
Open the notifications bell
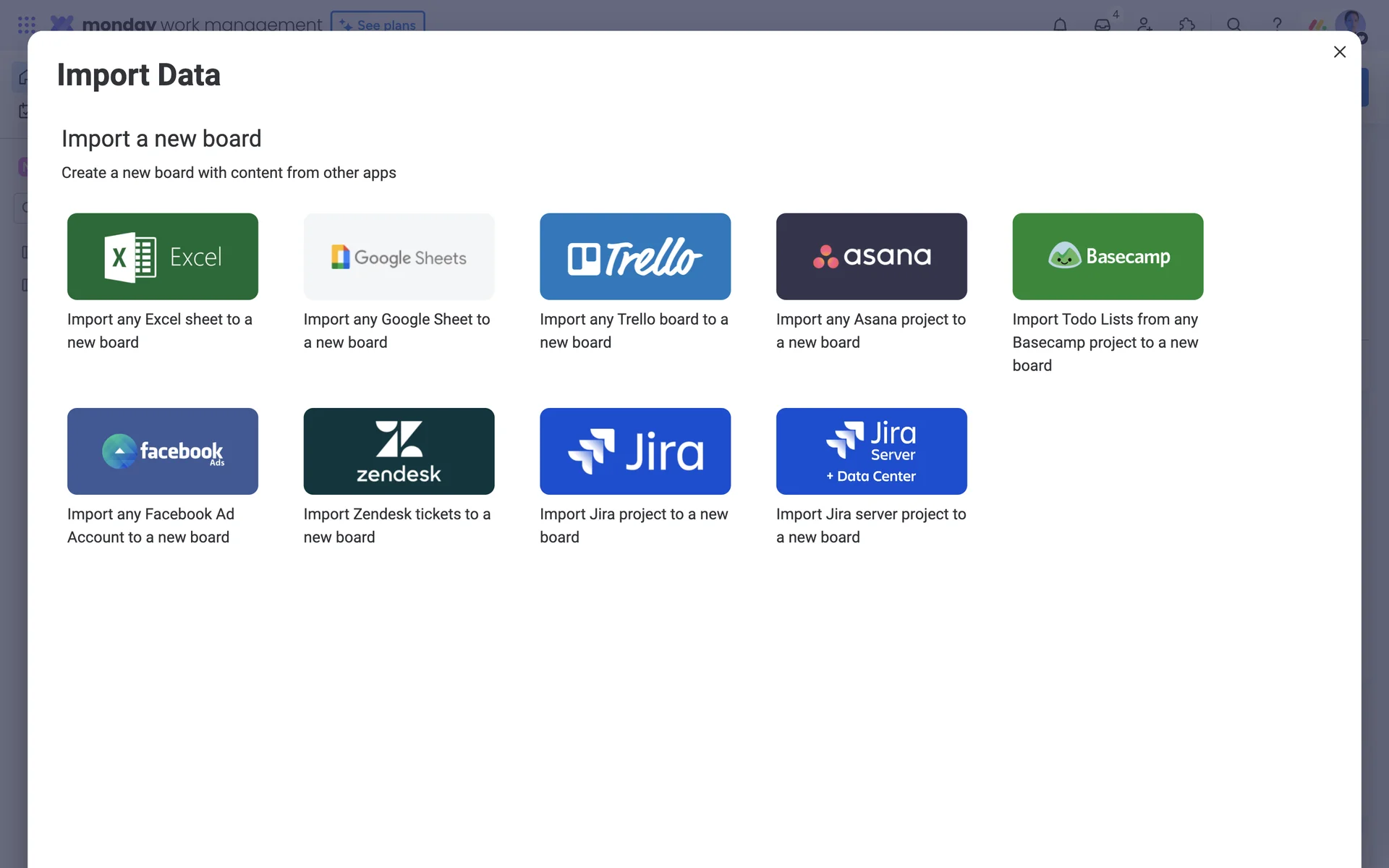click(x=1060, y=24)
